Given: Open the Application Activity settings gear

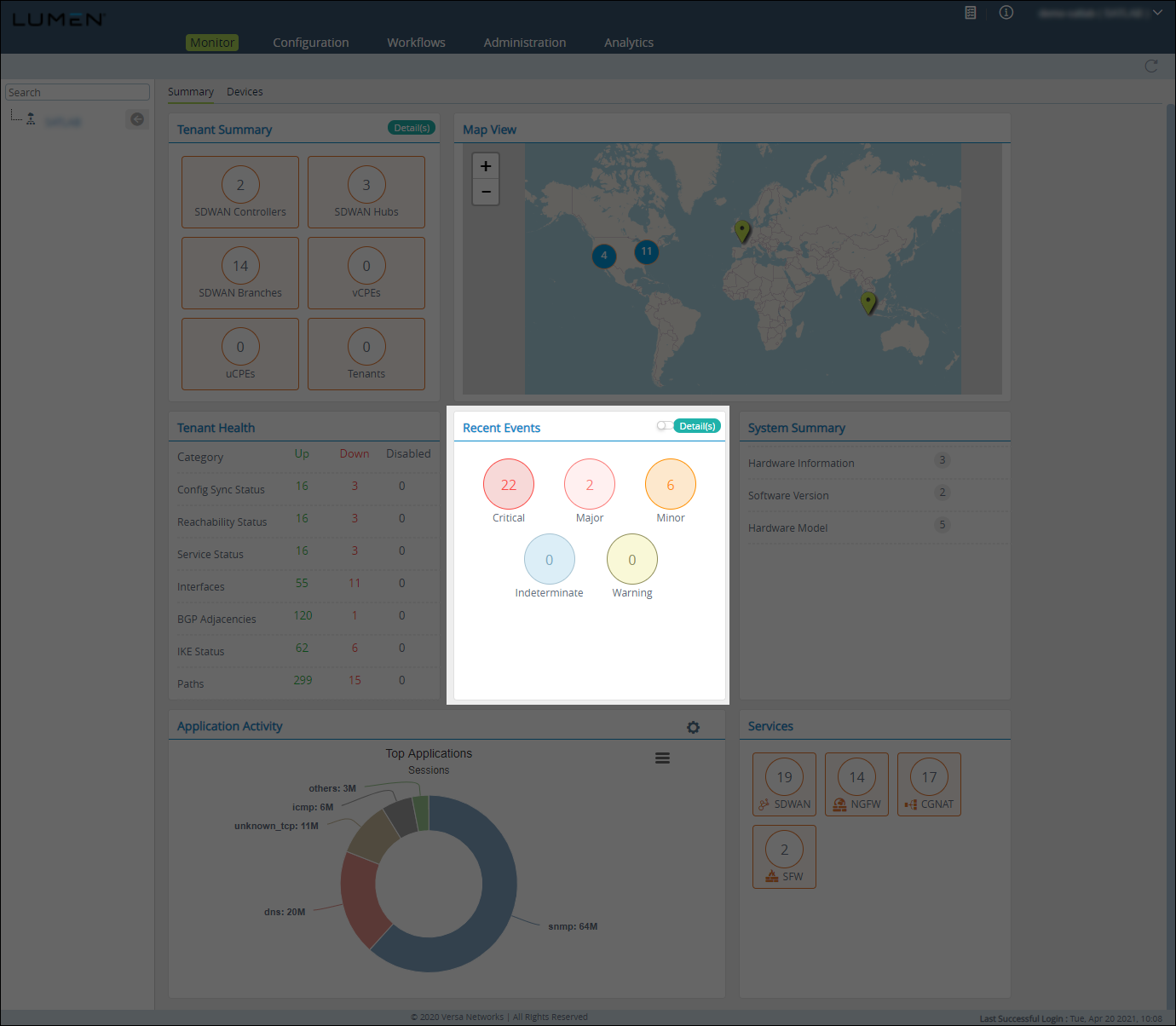Looking at the screenshot, I should pyautogui.click(x=693, y=727).
